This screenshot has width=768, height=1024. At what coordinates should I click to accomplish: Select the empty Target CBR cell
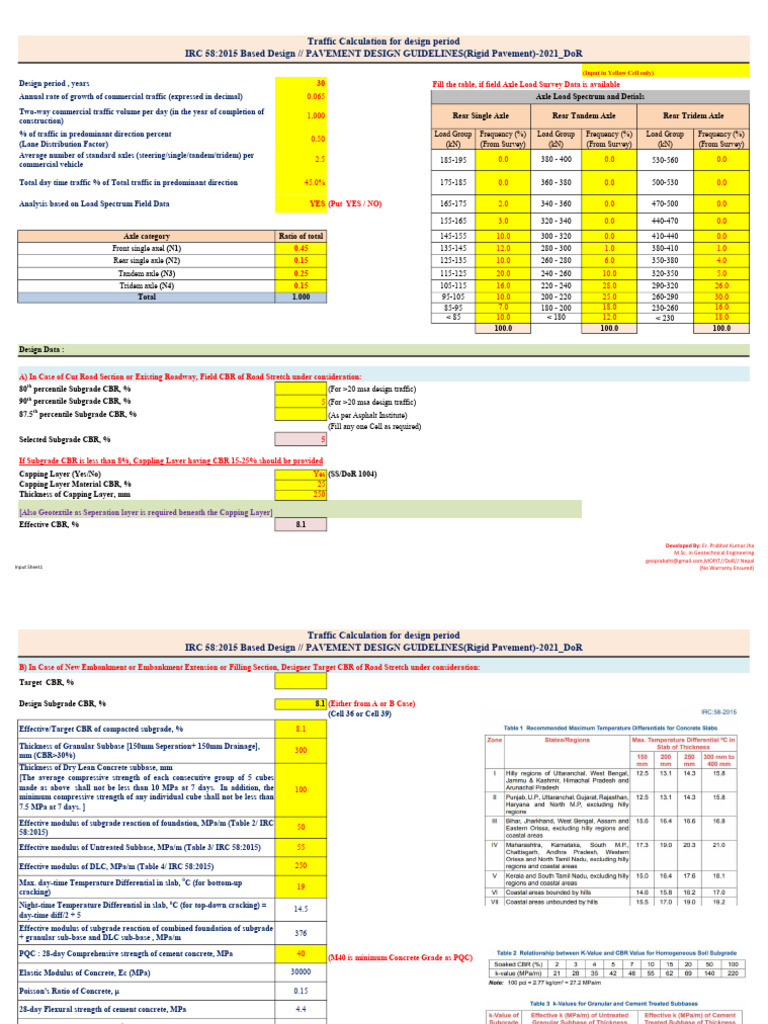pyautogui.click(x=300, y=682)
